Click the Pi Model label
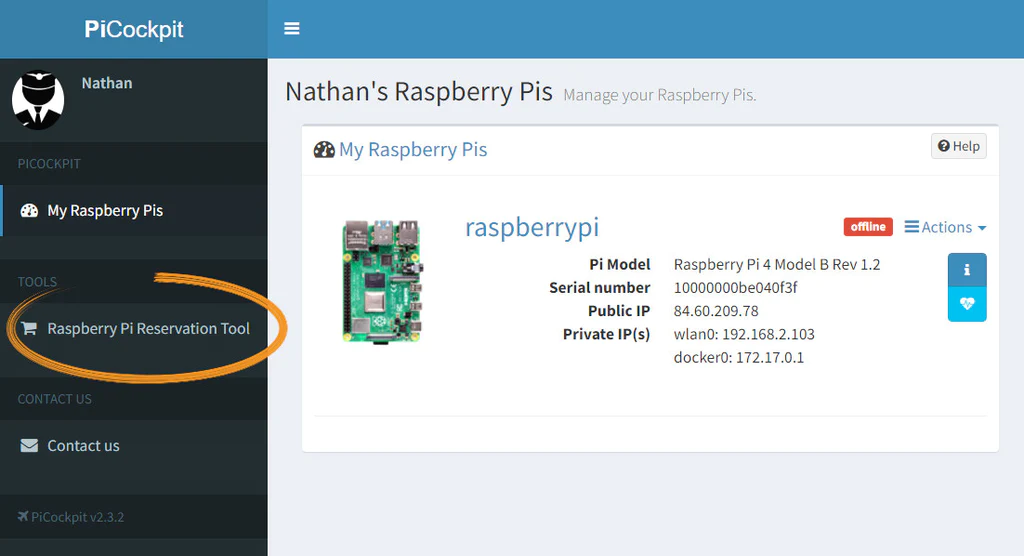The image size is (1024, 556). pyautogui.click(x=620, y=265)
